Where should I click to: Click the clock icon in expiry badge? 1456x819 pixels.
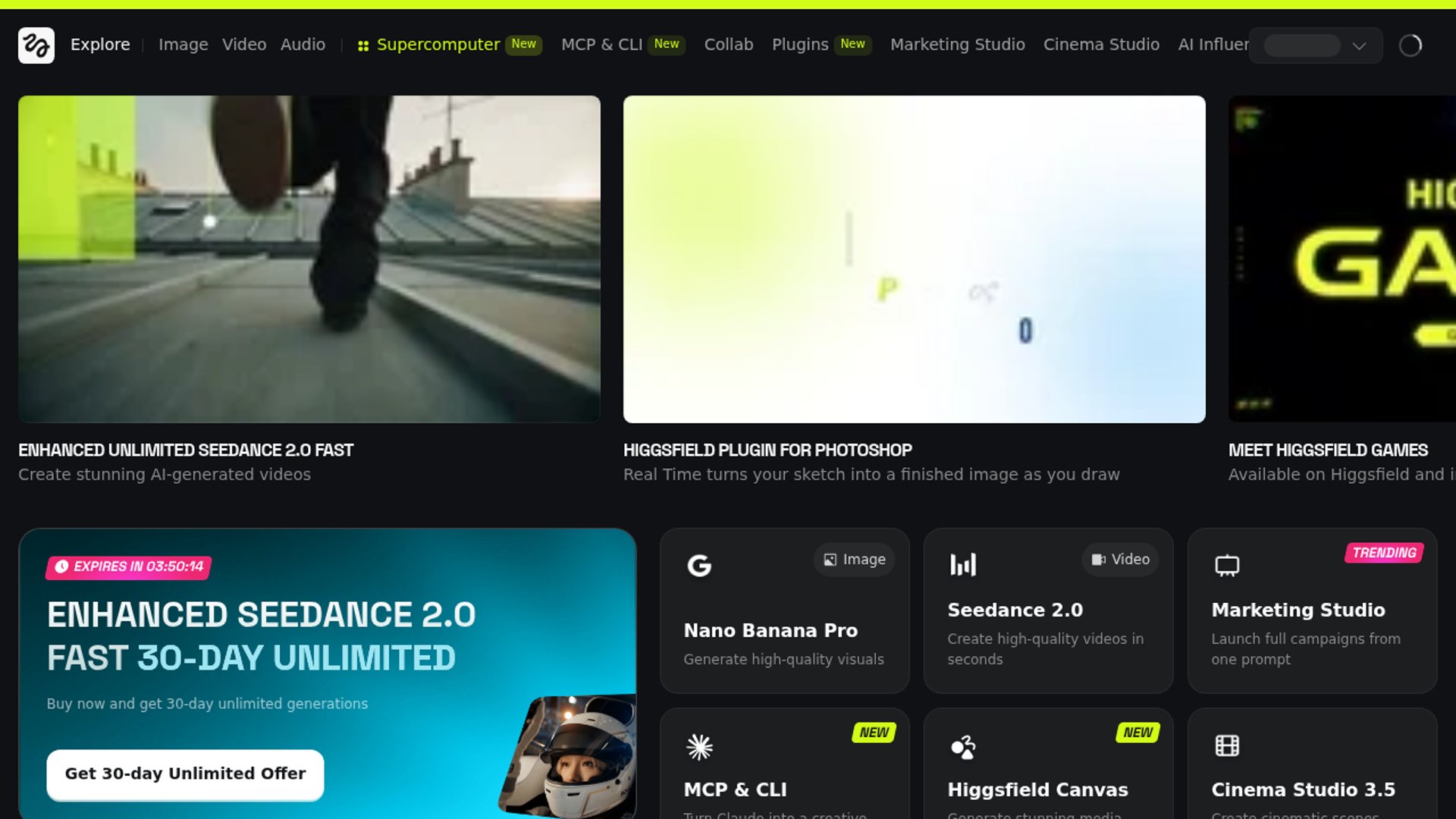(61, 566)
